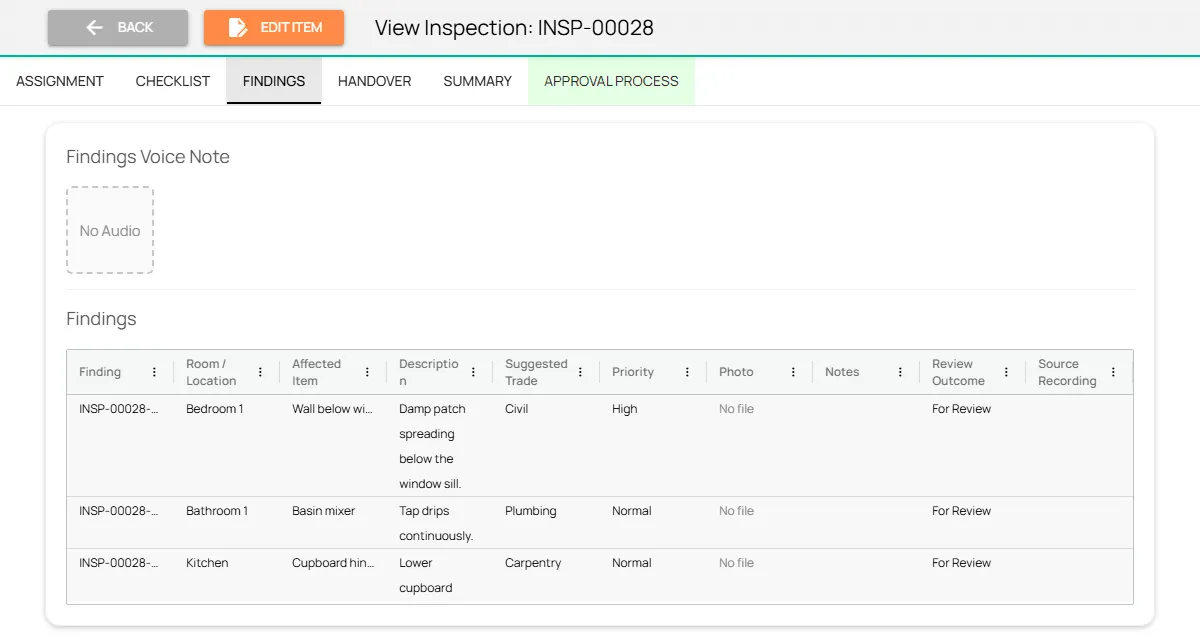Select the Bathroom 1 row finding ID
The width and height of the screenshot is (1200, 640).
(x=119, y=511)
